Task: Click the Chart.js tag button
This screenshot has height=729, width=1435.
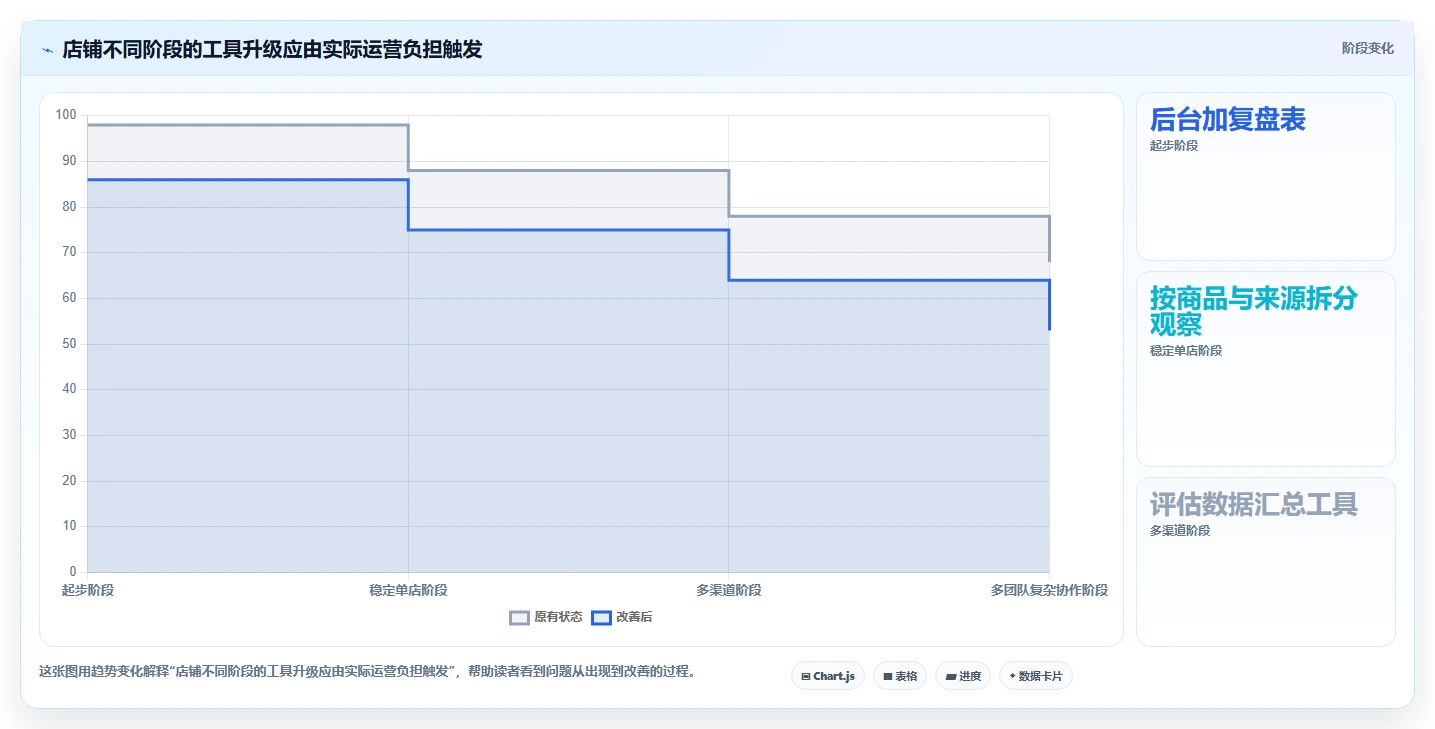Action: pos(827,676)
